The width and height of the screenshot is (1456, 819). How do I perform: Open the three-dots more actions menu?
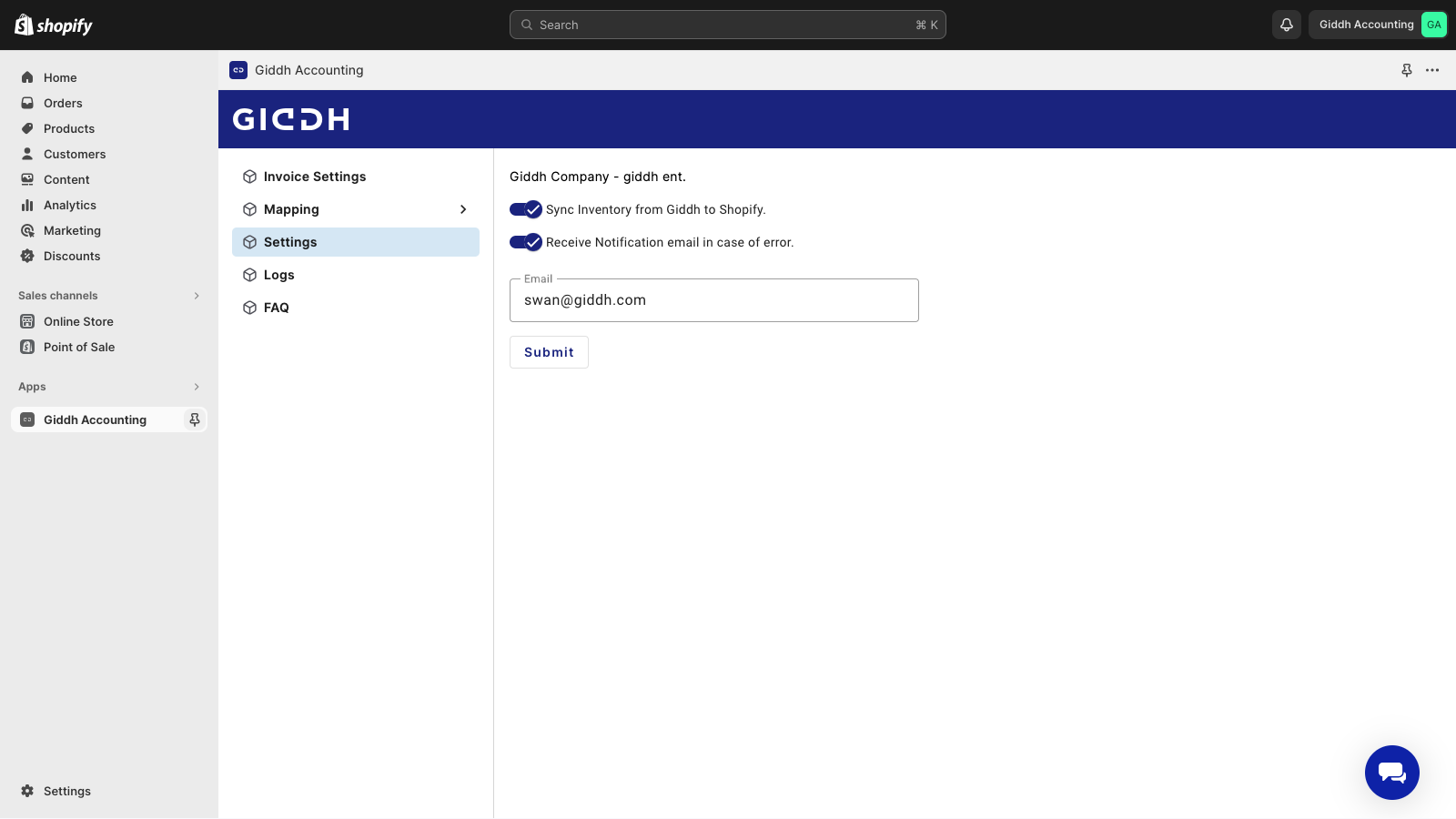pyautogui.click(x=1432, y=70)
